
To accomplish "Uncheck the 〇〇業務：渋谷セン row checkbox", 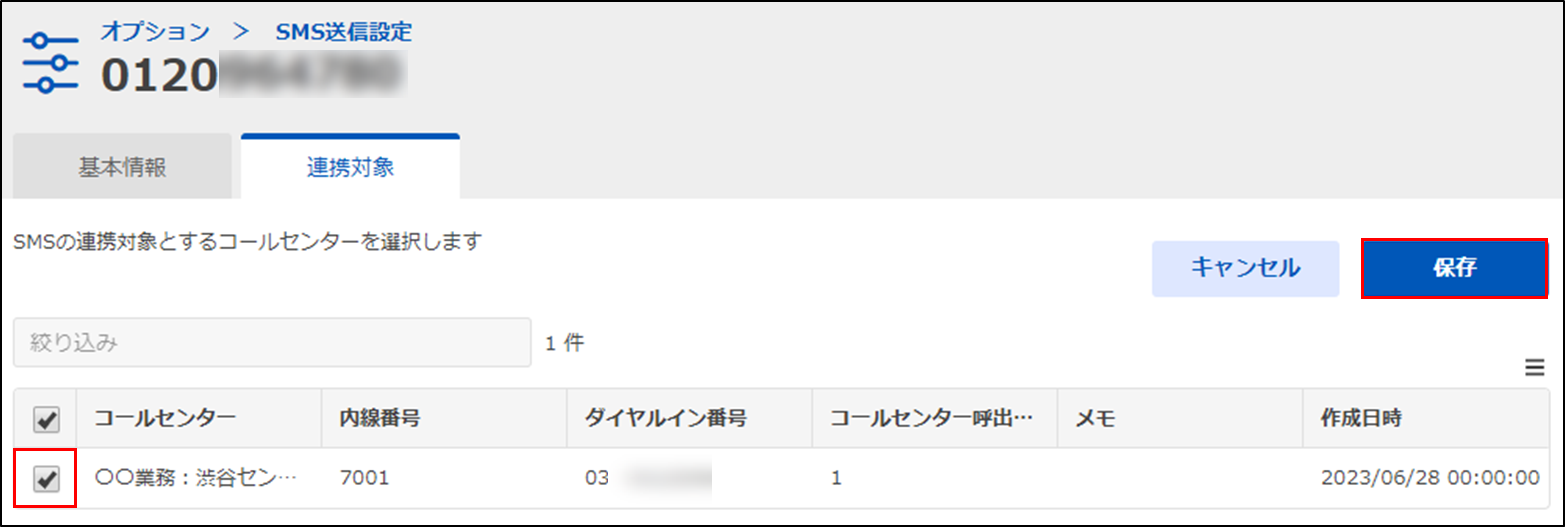I will point(46,479).
